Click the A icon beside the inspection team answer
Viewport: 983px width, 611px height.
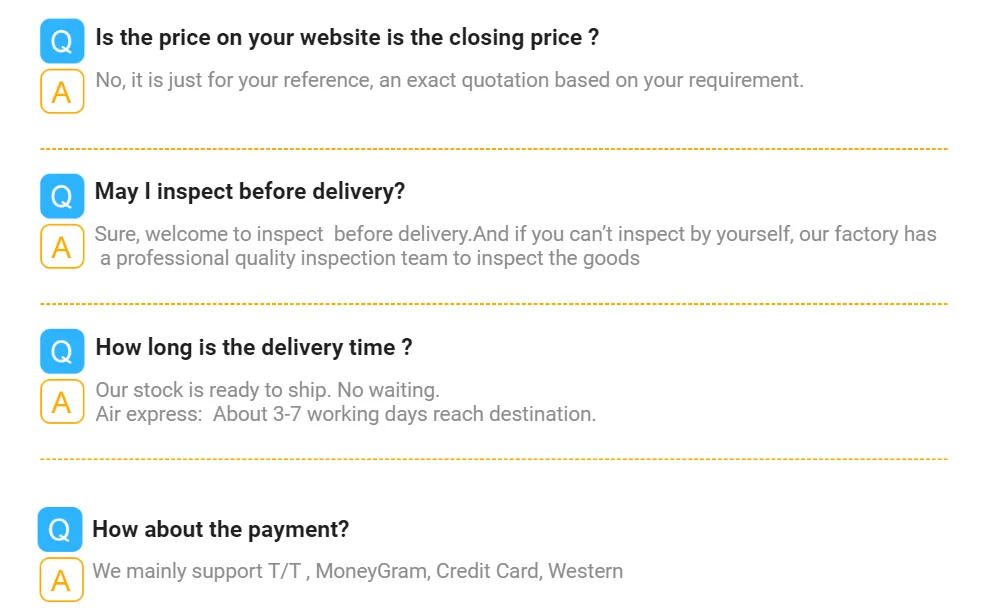tap(62, 246)
